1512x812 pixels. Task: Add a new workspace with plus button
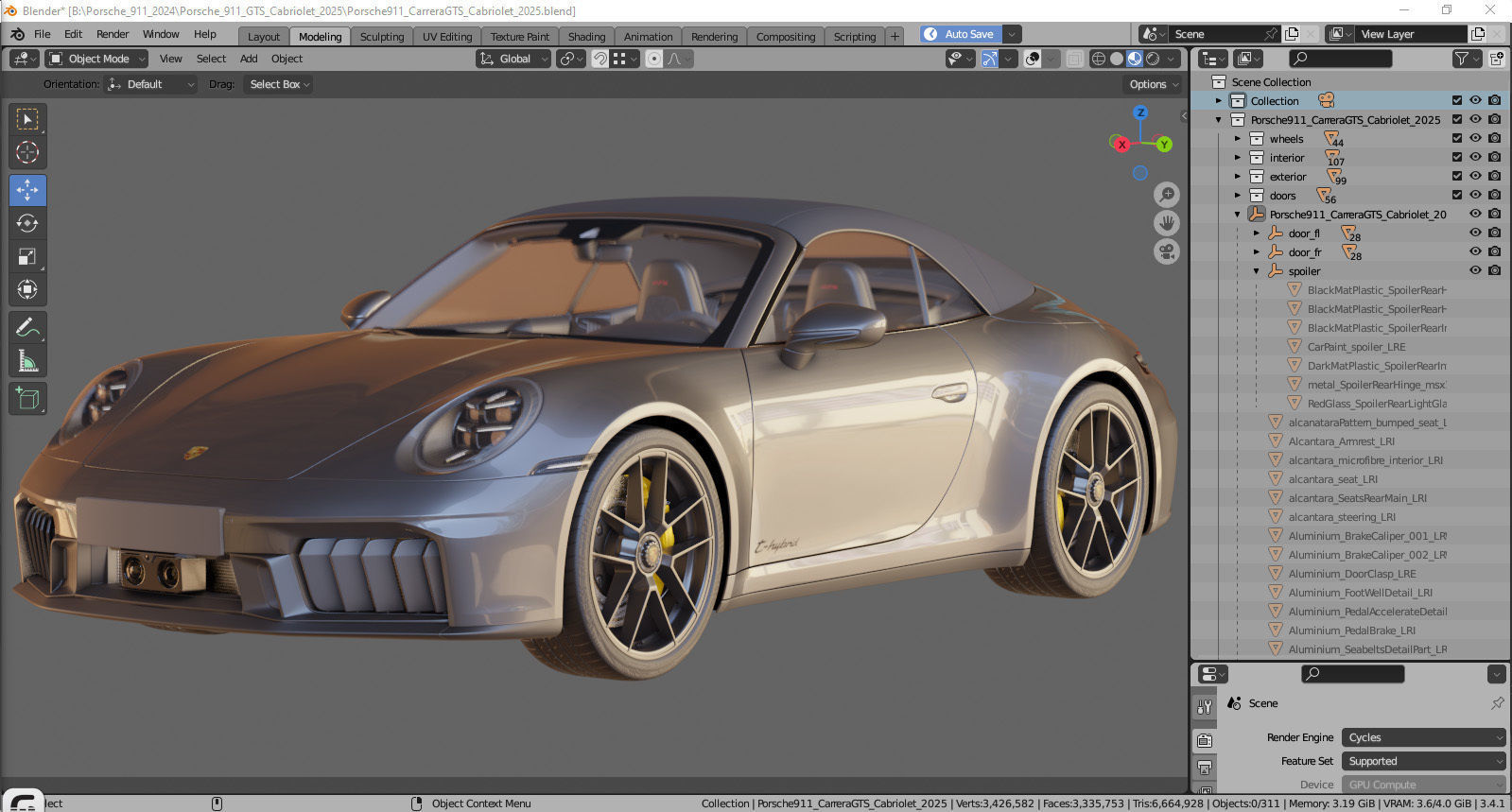(895, 37)
